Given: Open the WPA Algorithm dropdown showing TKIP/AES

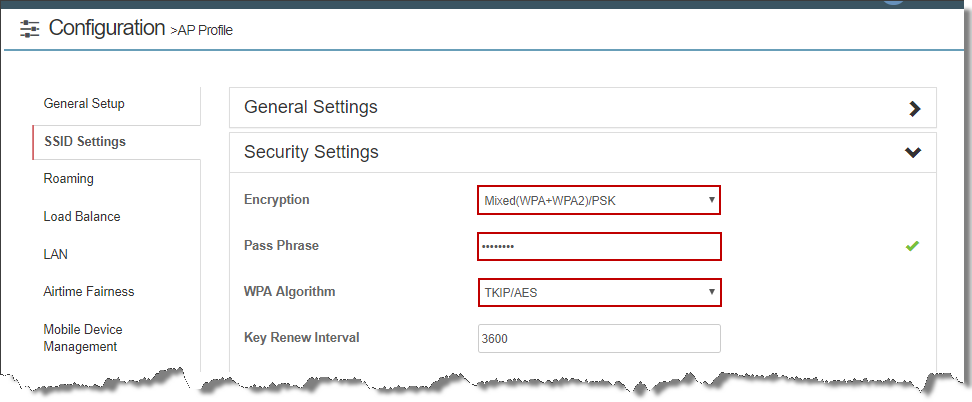Looking at the screenshot, I should tap(599, 292).
